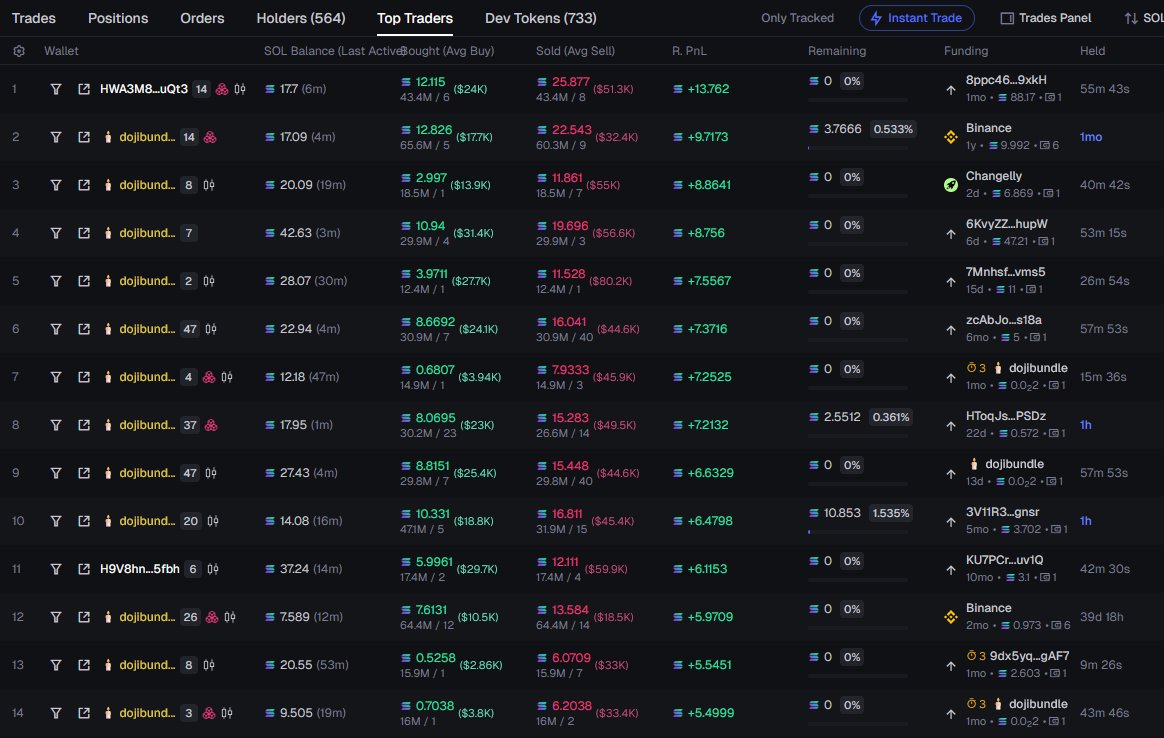Open HWA3M8...uQt3 wallet in explorer
The image size is (1164, 738).
[84, 89]
